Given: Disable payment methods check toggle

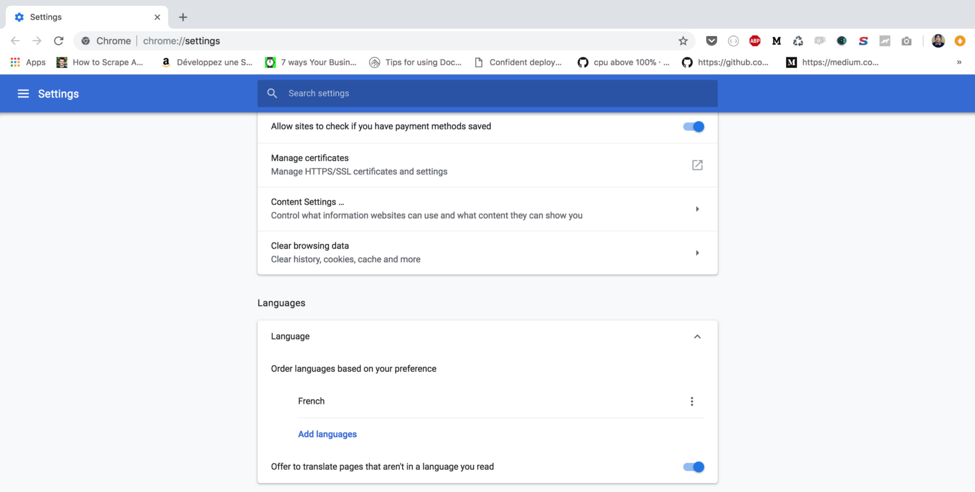Looking at the screenshot, I should (693, 127).
